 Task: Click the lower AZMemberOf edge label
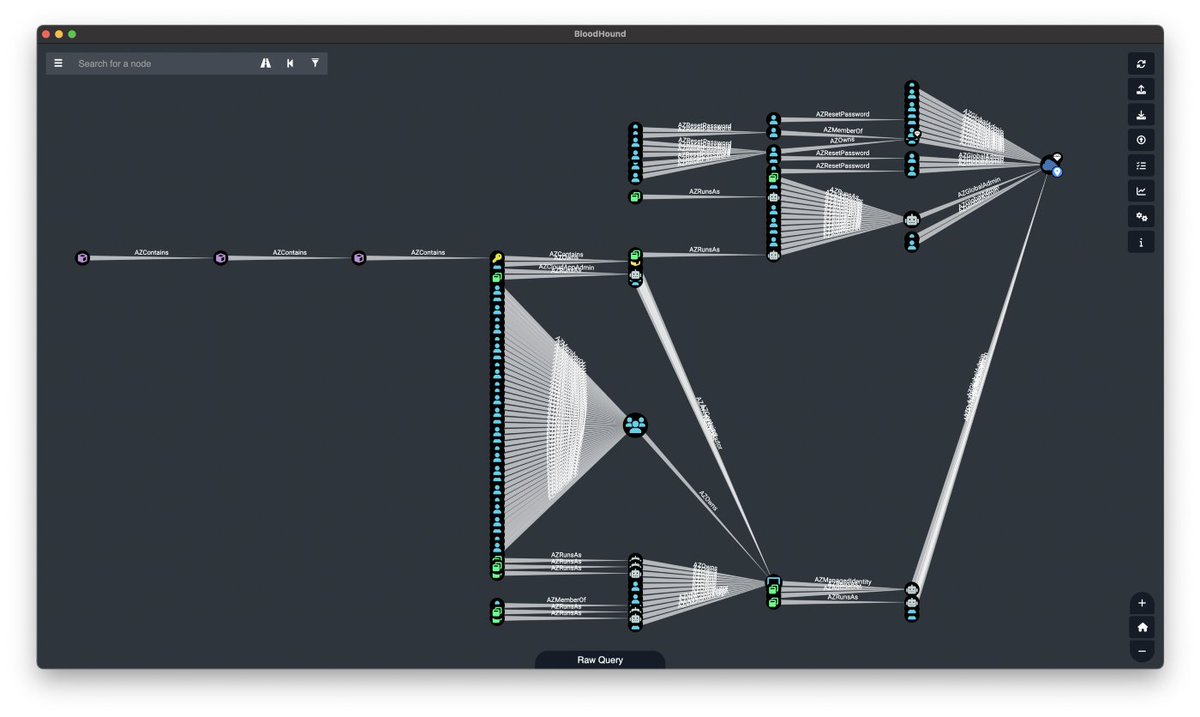pos(566,600)
